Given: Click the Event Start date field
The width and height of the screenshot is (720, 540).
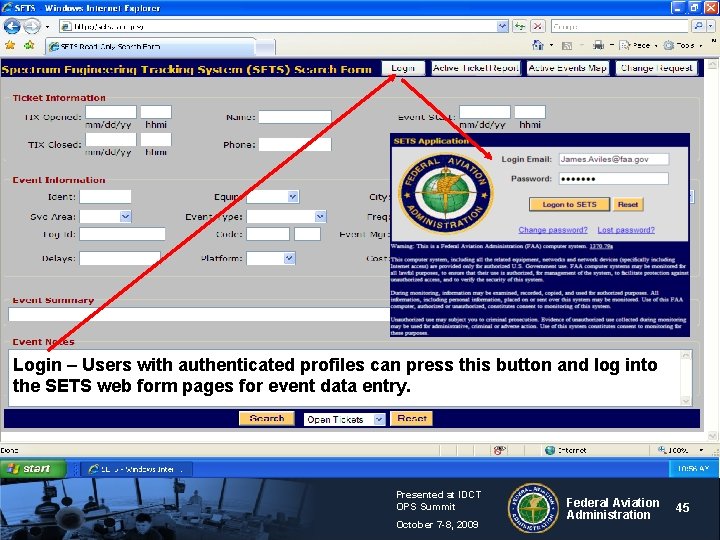Looking at the screenshot, I should click(485, 112).
